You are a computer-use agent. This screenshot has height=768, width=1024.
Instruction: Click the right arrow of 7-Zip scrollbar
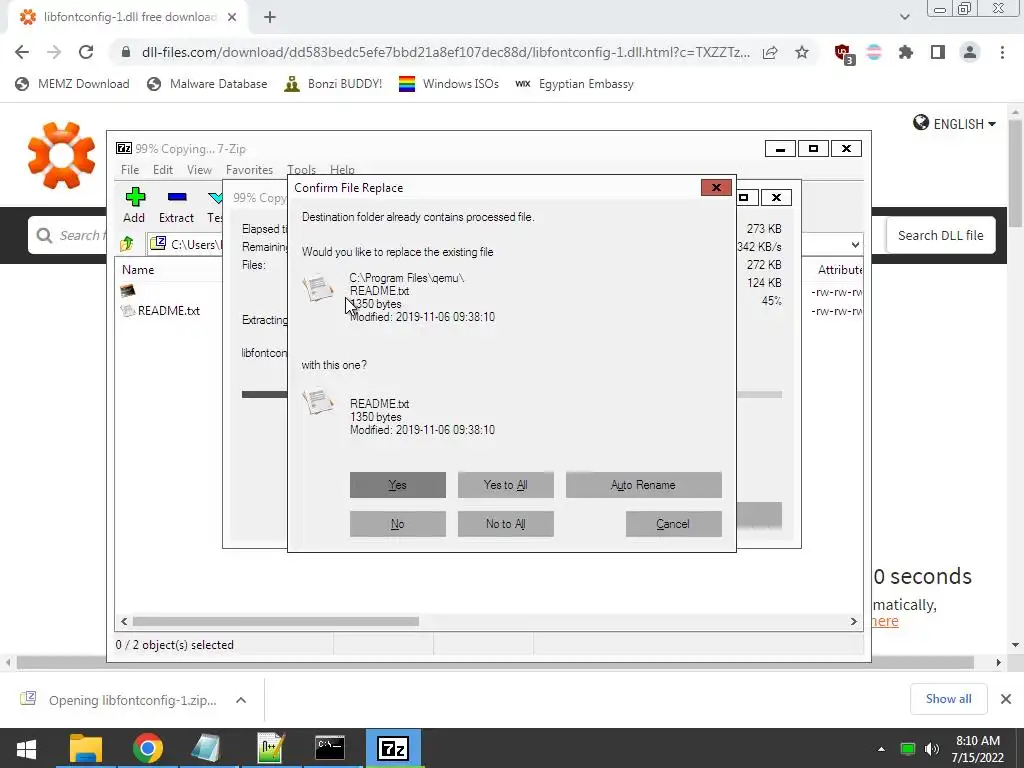[x=853, y=621]
